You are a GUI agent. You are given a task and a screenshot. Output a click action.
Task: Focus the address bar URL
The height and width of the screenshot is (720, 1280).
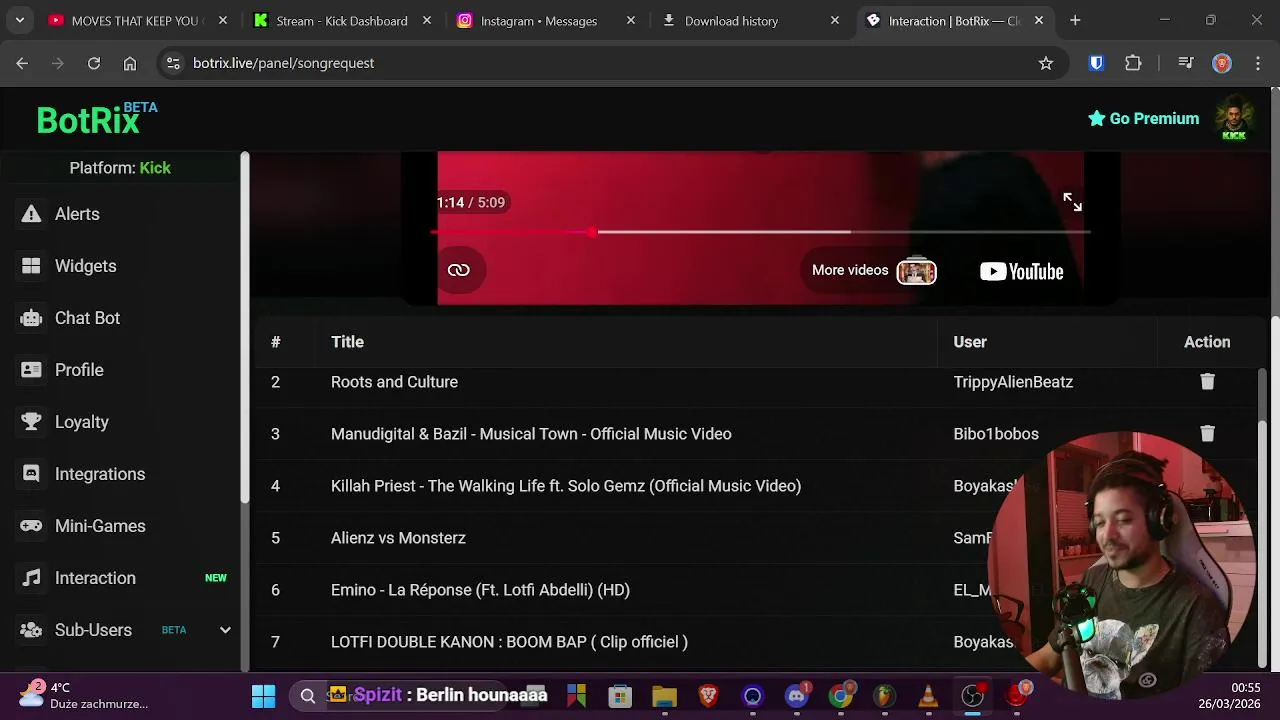tap(283, 63)
